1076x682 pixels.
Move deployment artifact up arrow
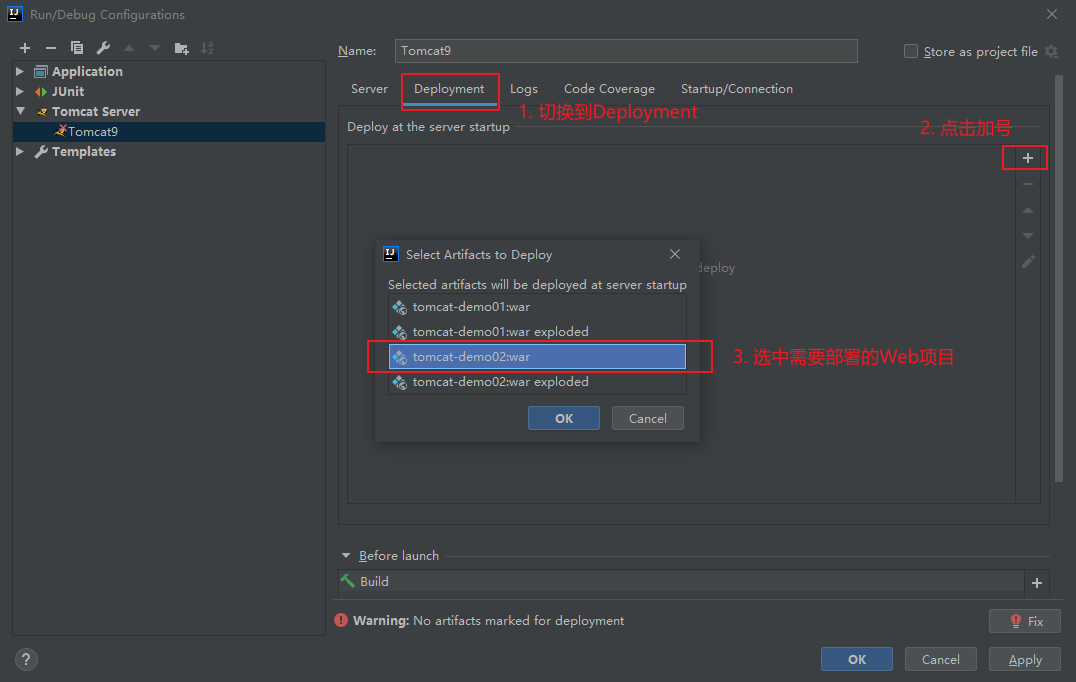click(1027, 210)
